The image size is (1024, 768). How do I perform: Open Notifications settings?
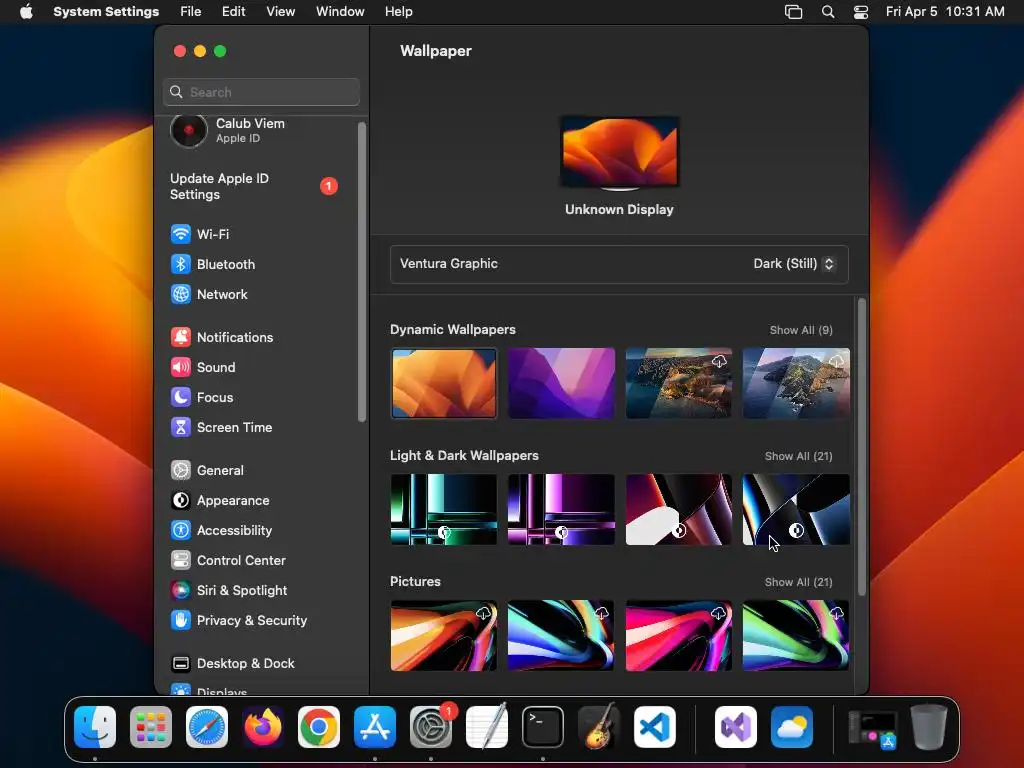click(x=222, y=337)
